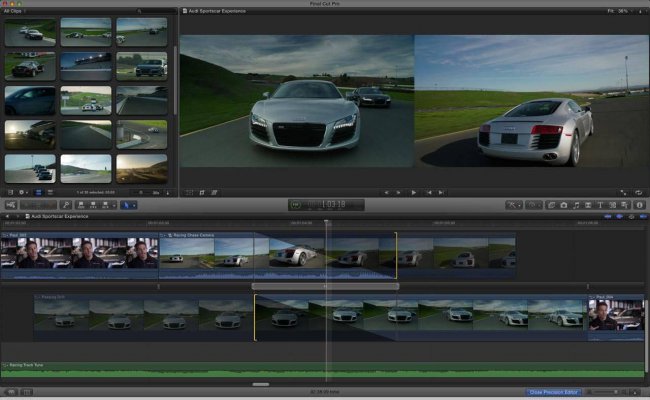Open the Retime speed menu
The width and height of the screenshot is (650, 400).
click(x=533, y=205)
